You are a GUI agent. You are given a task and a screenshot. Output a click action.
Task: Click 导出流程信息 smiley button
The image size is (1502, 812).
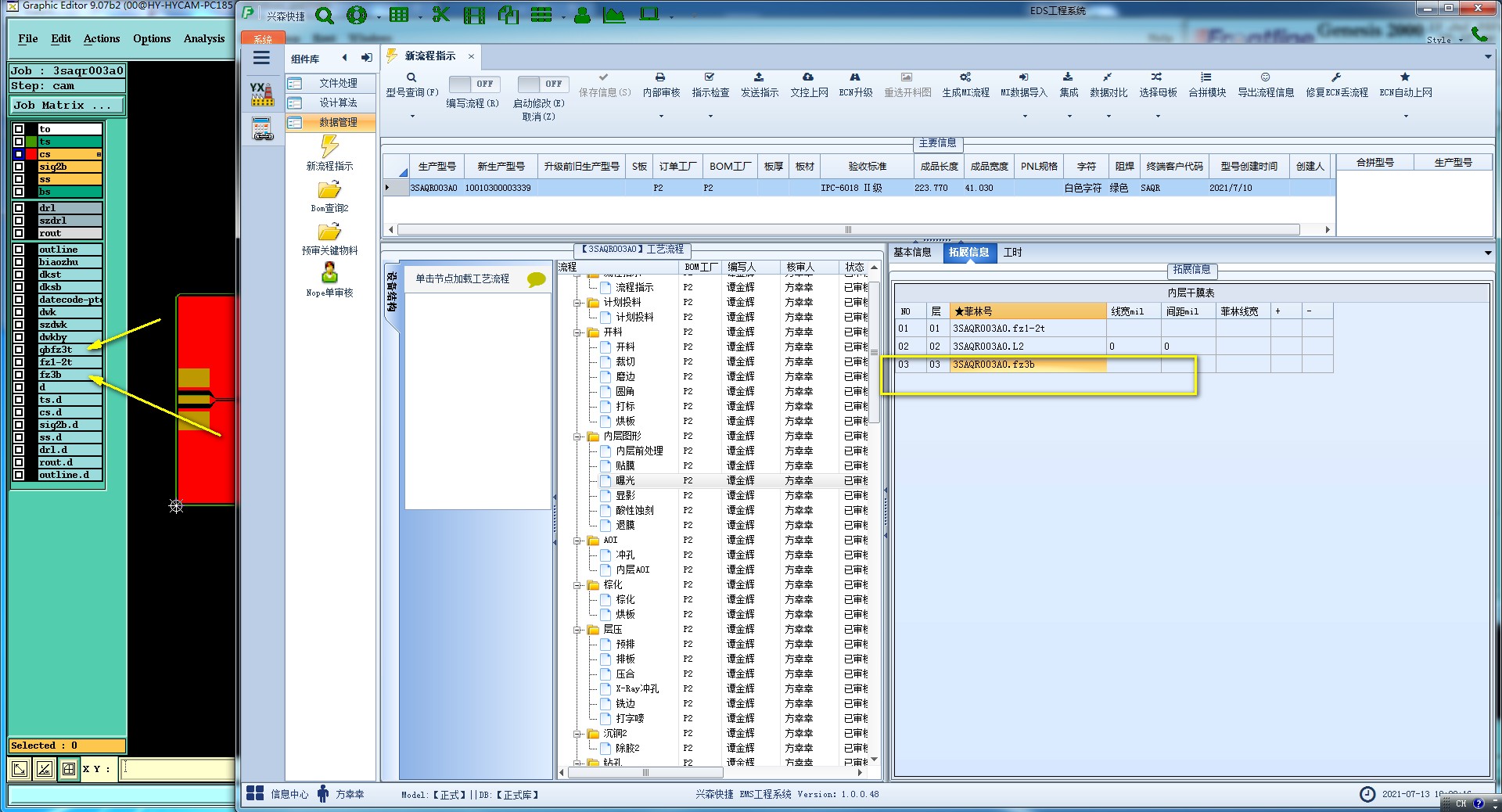tap(1265, 84)
